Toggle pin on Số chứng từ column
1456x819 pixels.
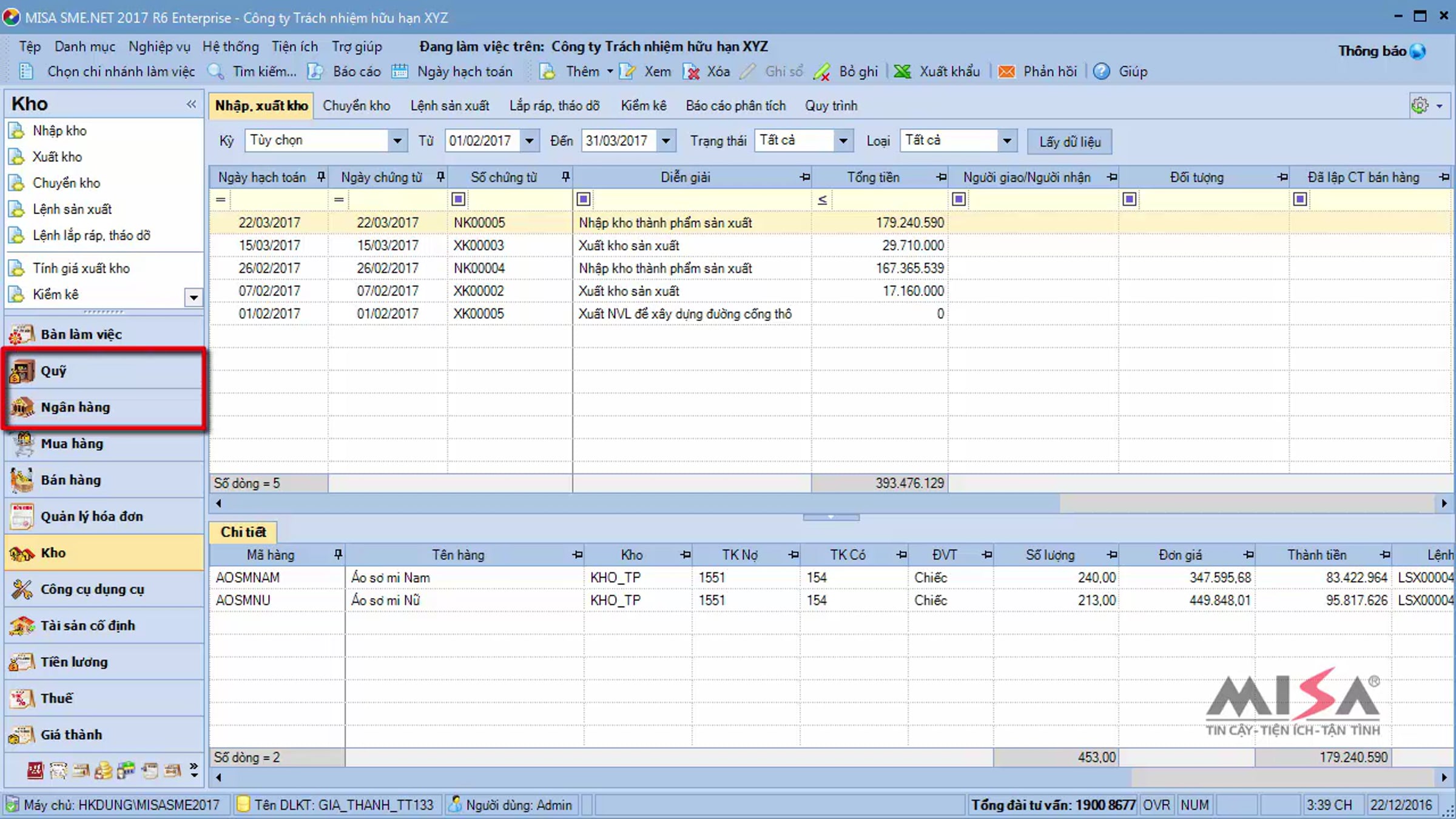pos(565,177)
